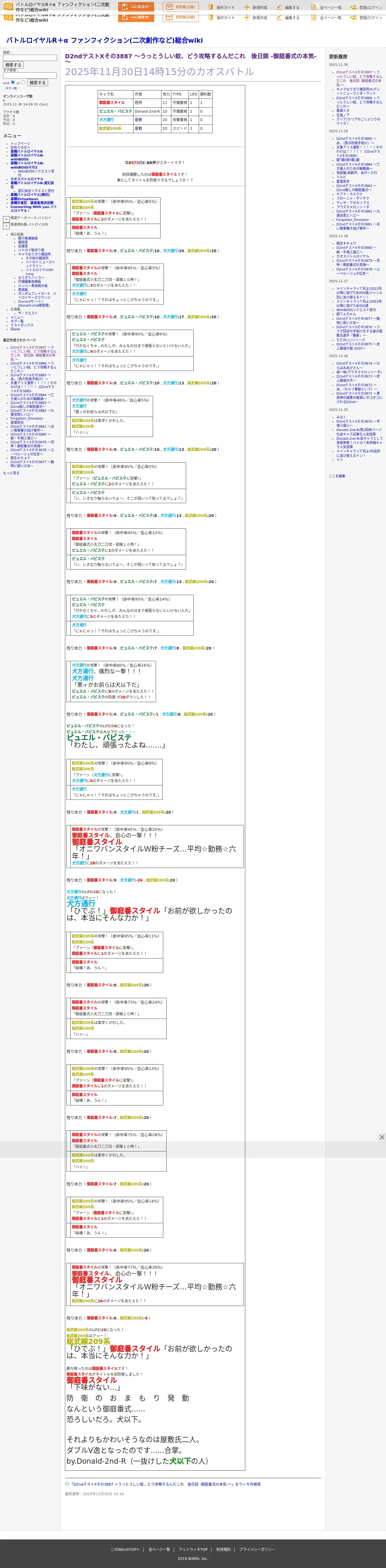Open 変幻自在リクエスト受付 link

[x=36, y=191]
